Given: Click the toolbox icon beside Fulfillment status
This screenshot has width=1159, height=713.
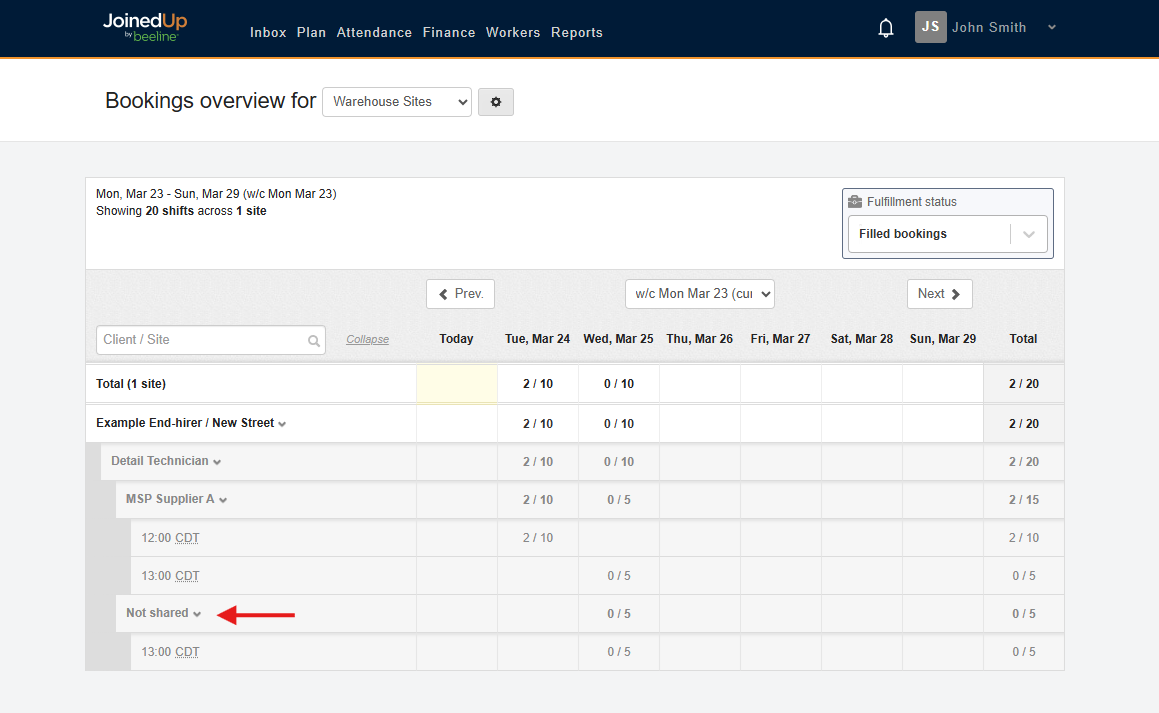Looking at the screenshot, I should 855,201.
